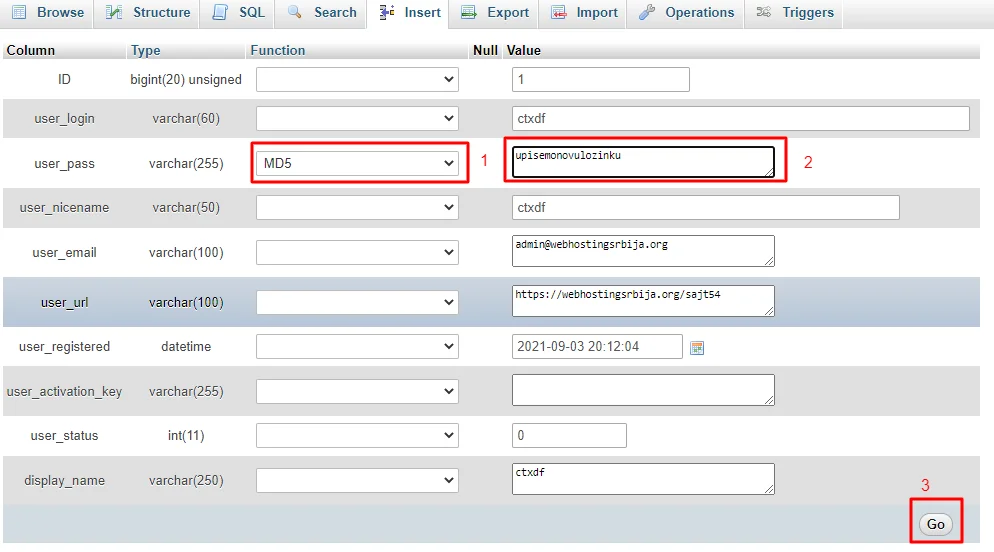The height and width of the screenshot is (552, 994).
Task: Click the Export icon
Action: 469,12
